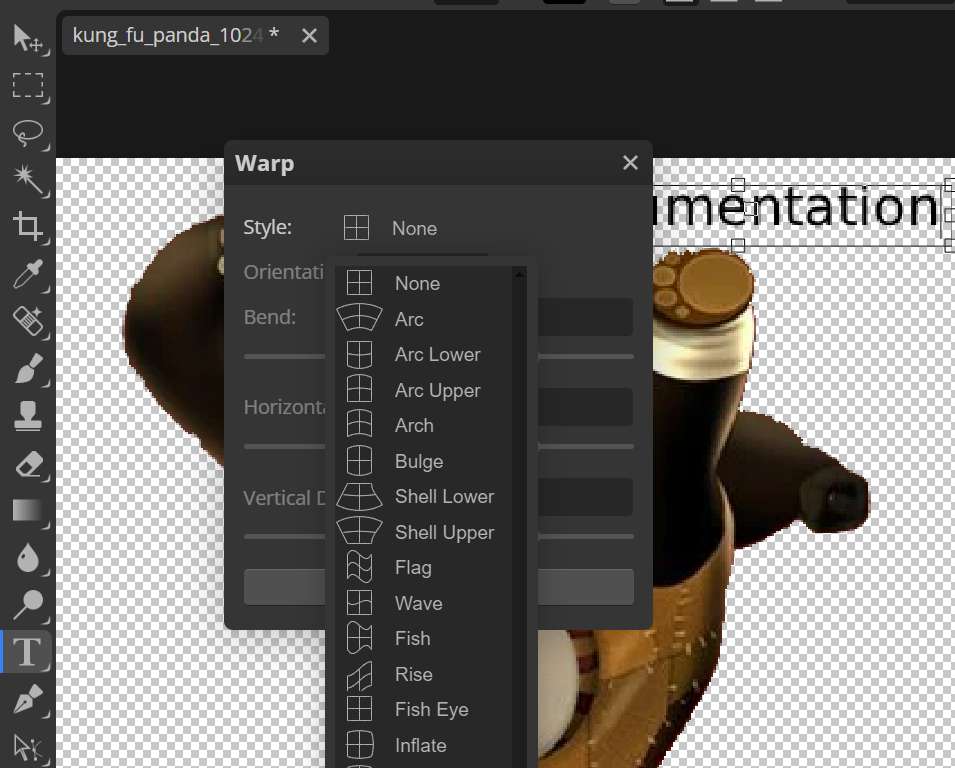The width and height of the screenshot is (955, 768).
Task: Select the Dodge tool
Action: 27,604
